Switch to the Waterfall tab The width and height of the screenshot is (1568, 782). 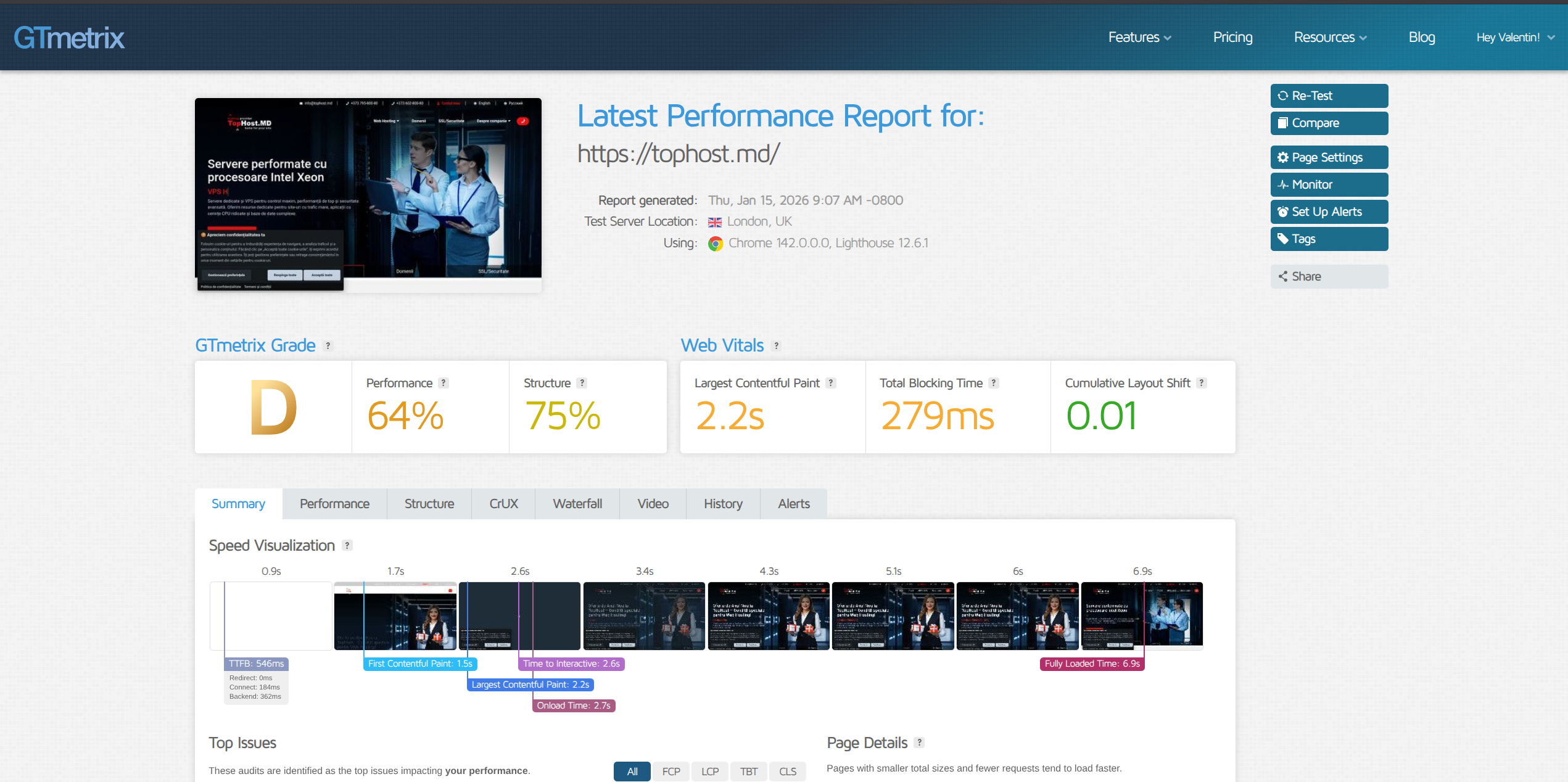click(x=577, y=504)
